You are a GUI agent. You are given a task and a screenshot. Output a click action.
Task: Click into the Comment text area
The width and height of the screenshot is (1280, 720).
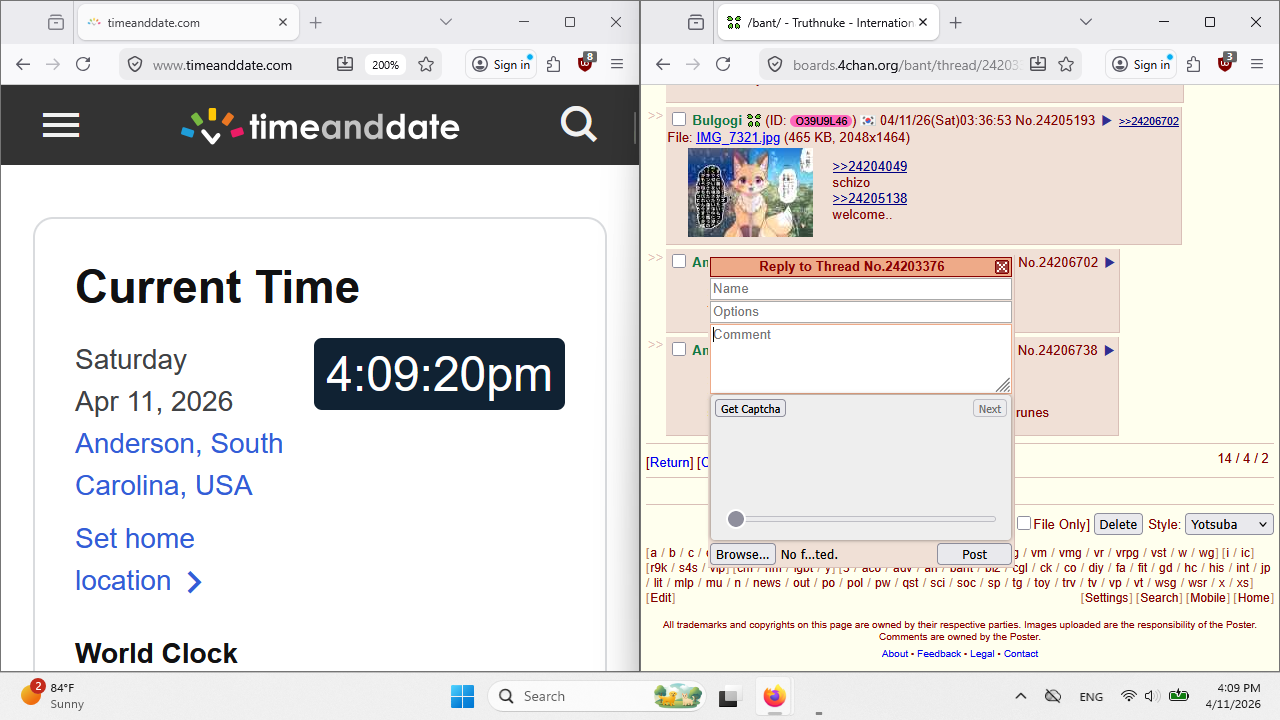(861, 359)
